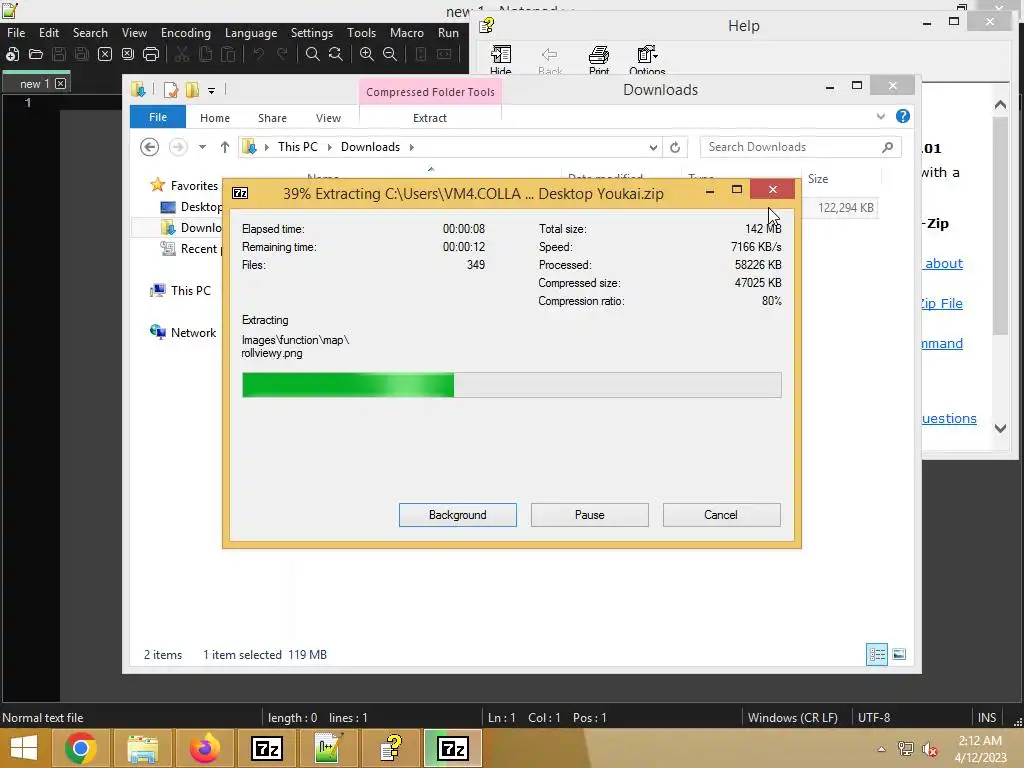This screenshot has height=768, width=1024.
Task: Click New folder quick-access icon in Downloads
Action: (192, 90)
